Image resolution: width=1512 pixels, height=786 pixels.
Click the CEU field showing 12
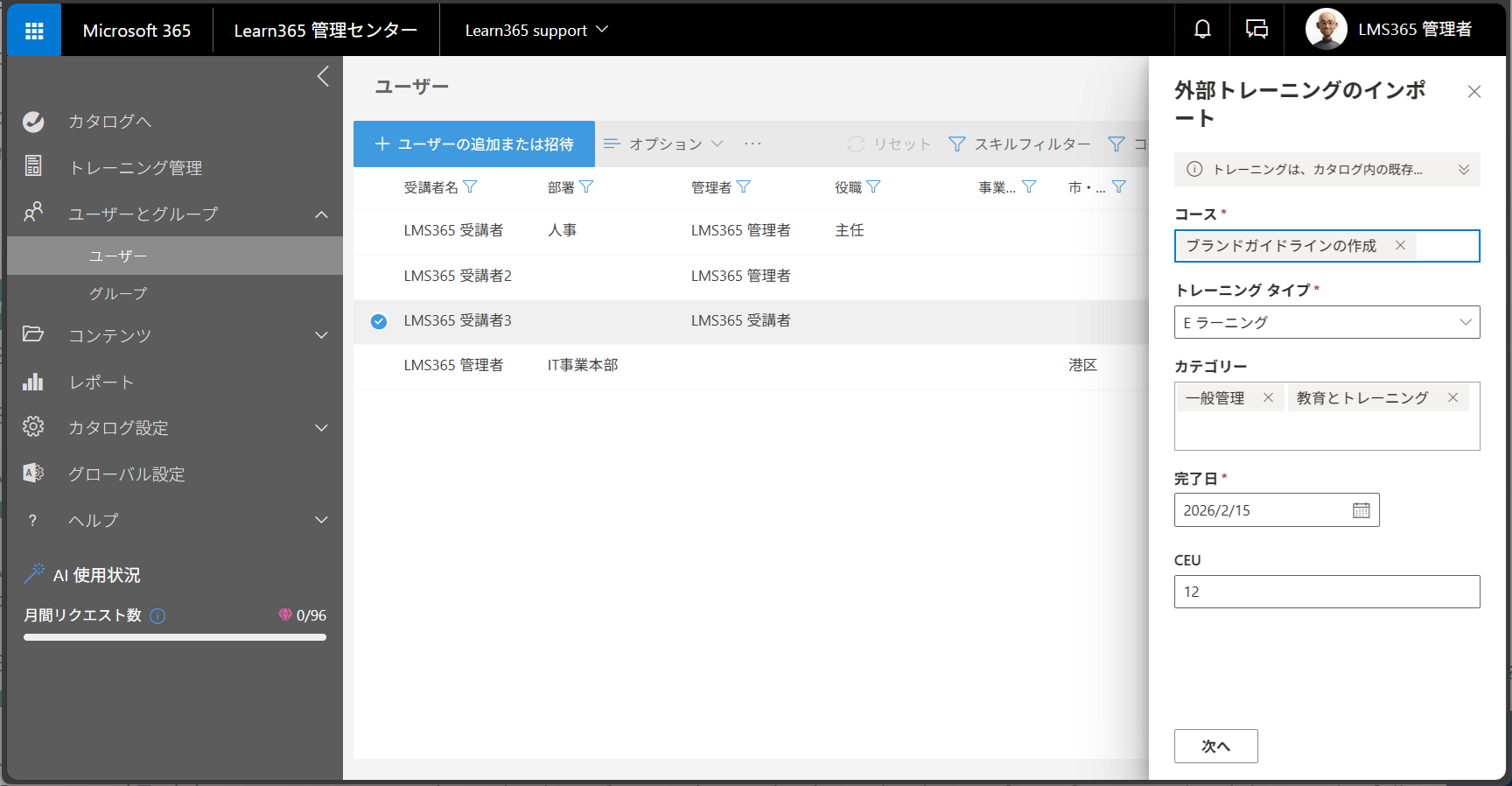(x=1326, y=592)
